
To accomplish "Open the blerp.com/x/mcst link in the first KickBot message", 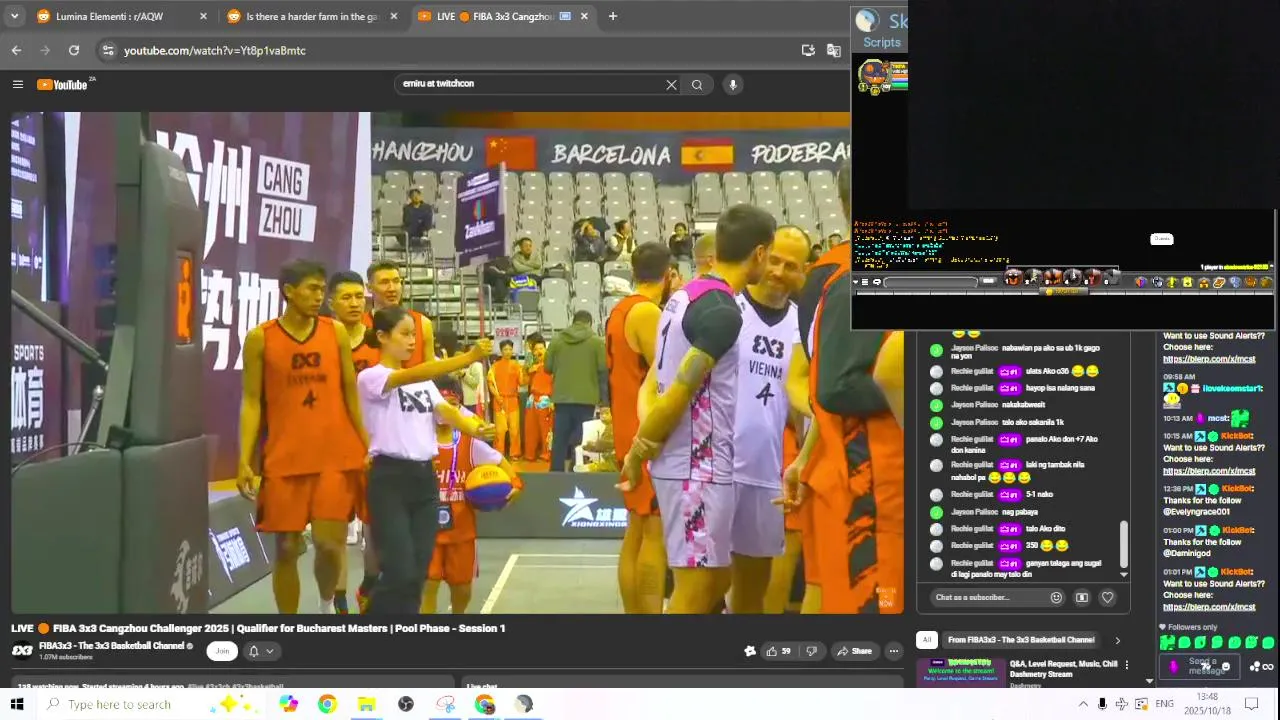I will pos(1209,359).
